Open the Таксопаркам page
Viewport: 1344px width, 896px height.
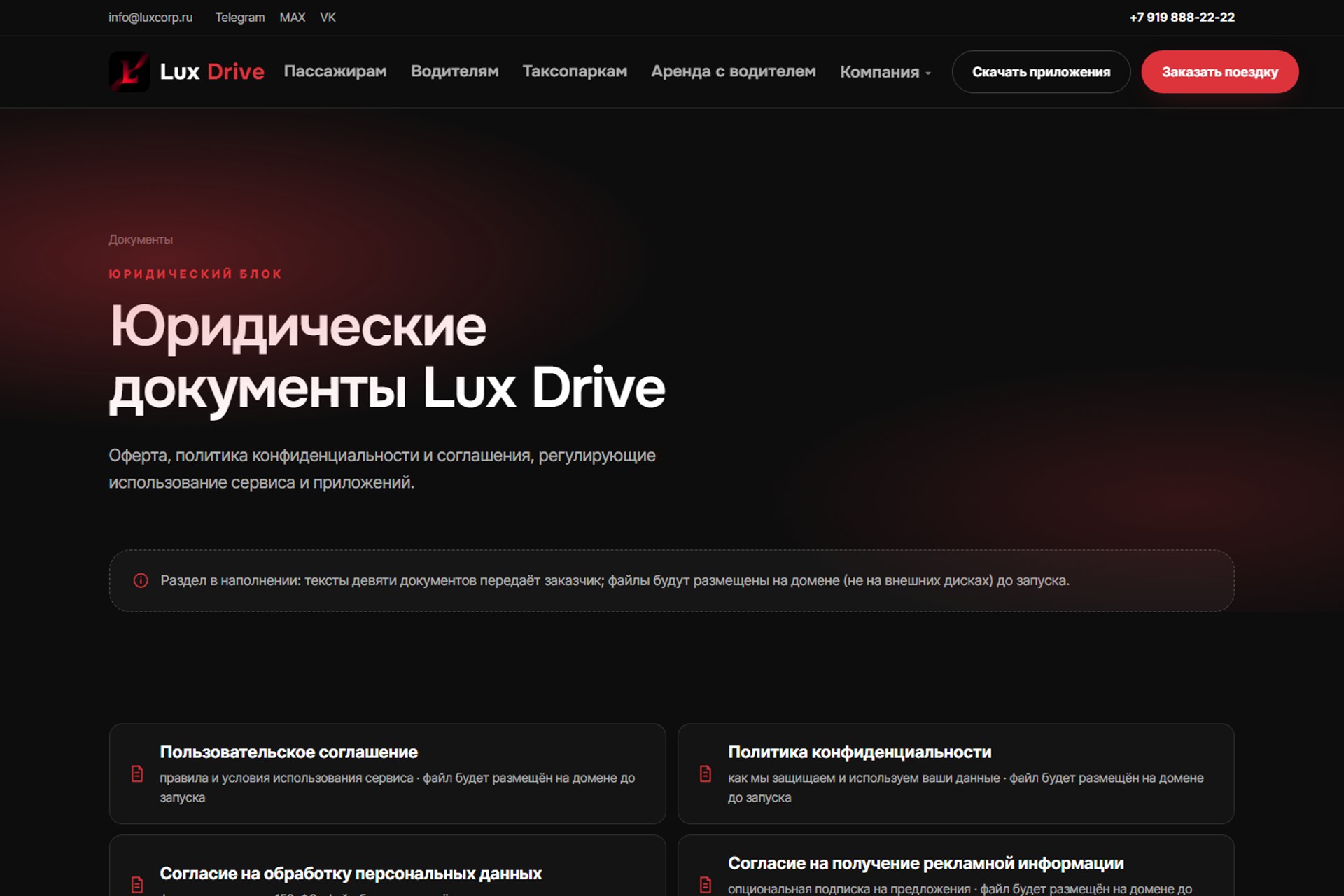575,71
